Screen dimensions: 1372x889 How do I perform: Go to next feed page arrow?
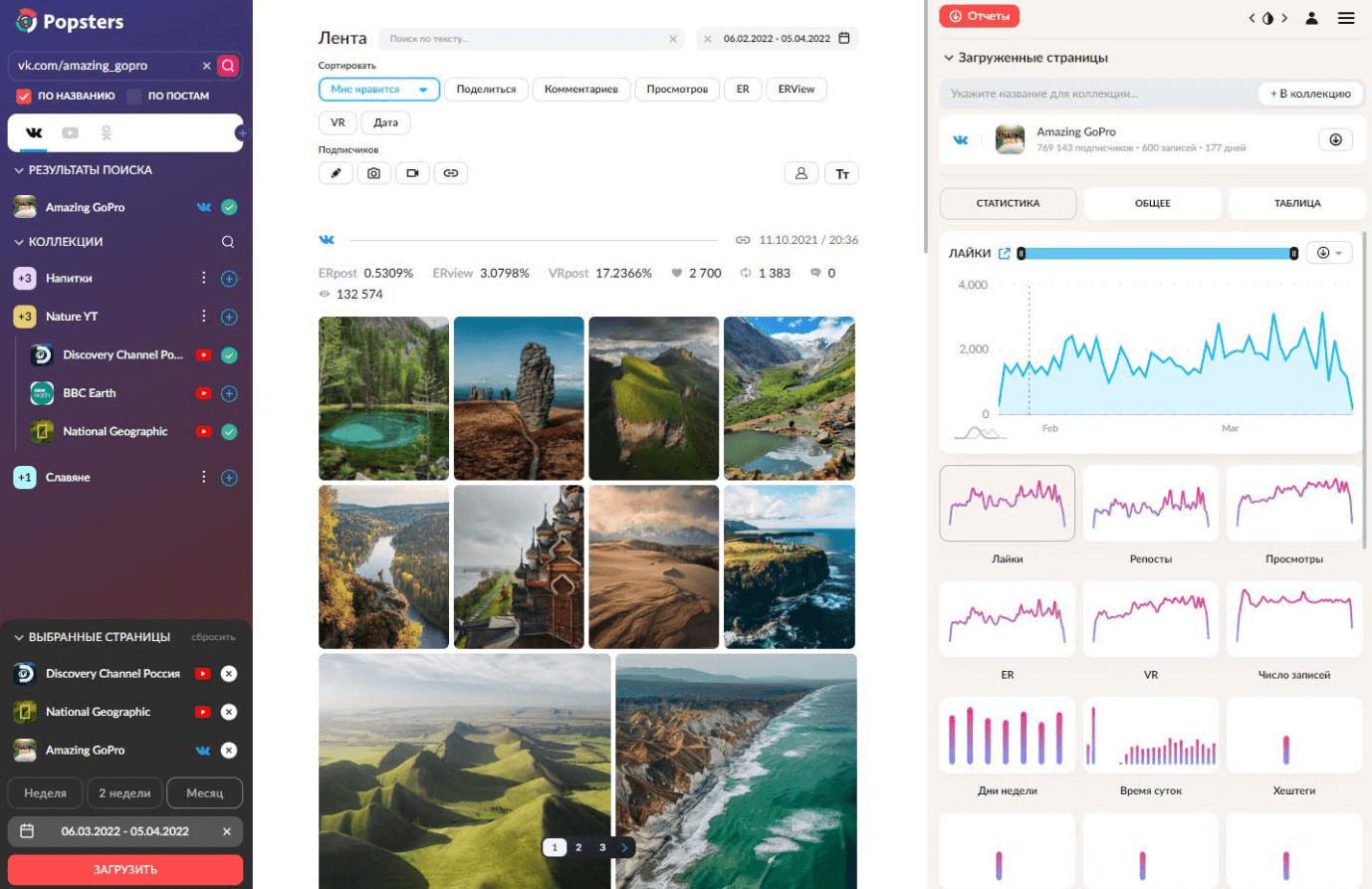pos(624,847)
